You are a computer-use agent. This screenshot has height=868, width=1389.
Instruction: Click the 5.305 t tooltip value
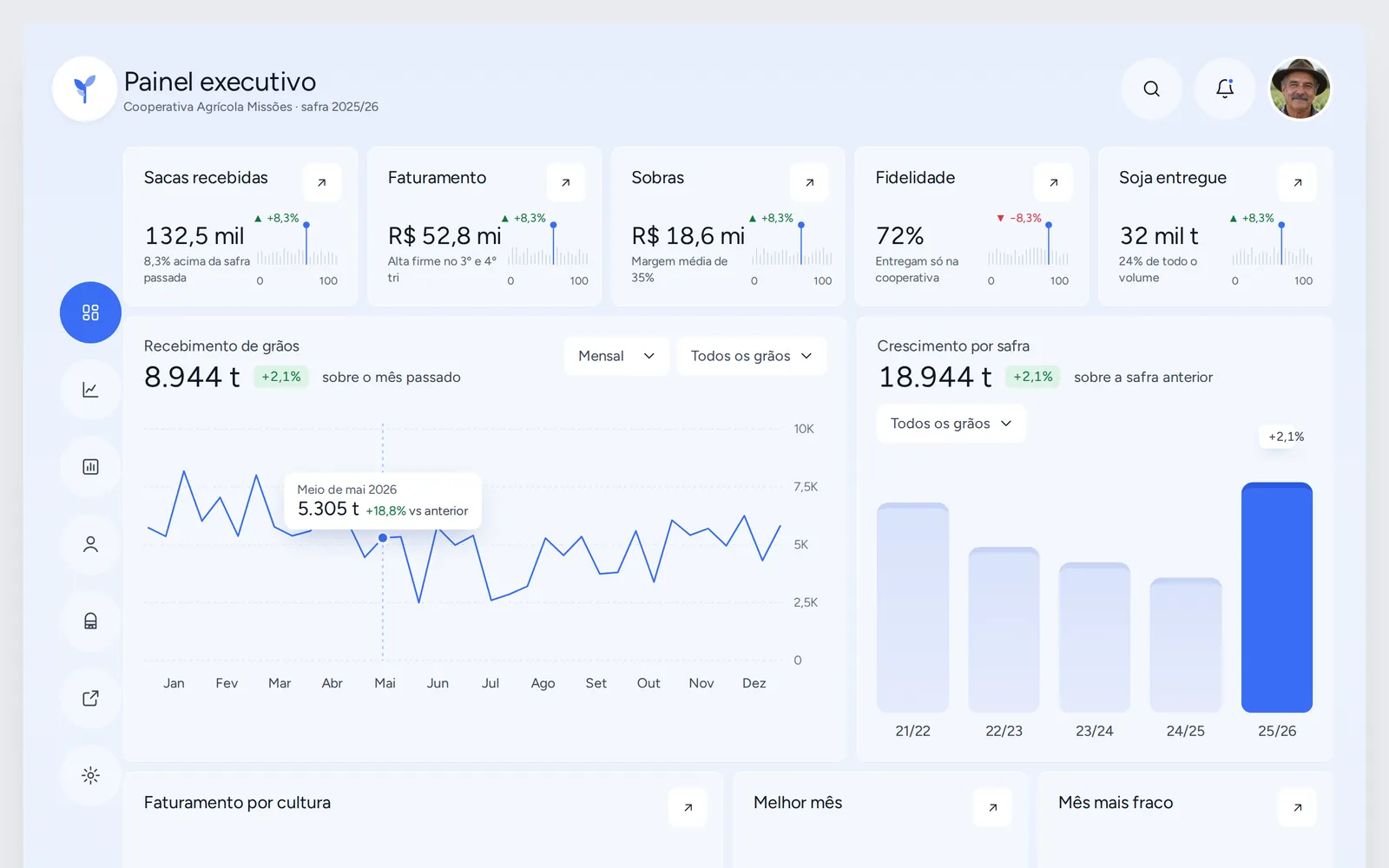pos(328,509)
